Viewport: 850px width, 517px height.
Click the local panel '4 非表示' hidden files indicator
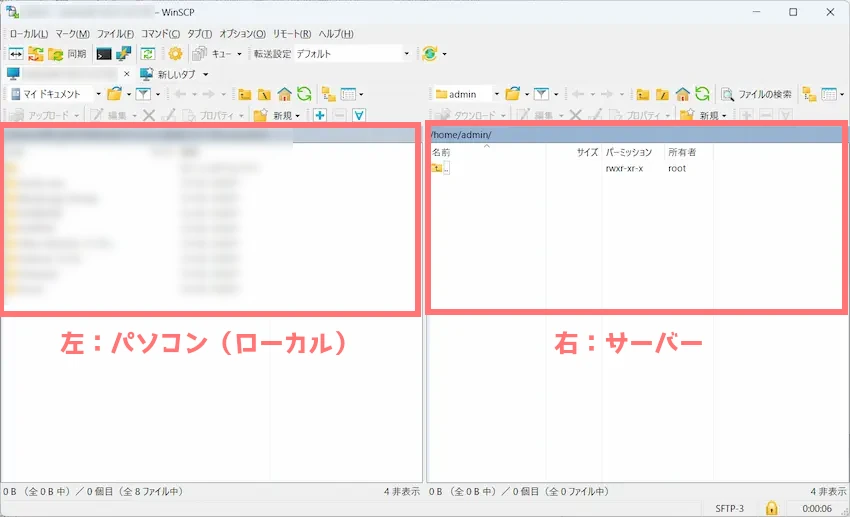tap(402, 492)
